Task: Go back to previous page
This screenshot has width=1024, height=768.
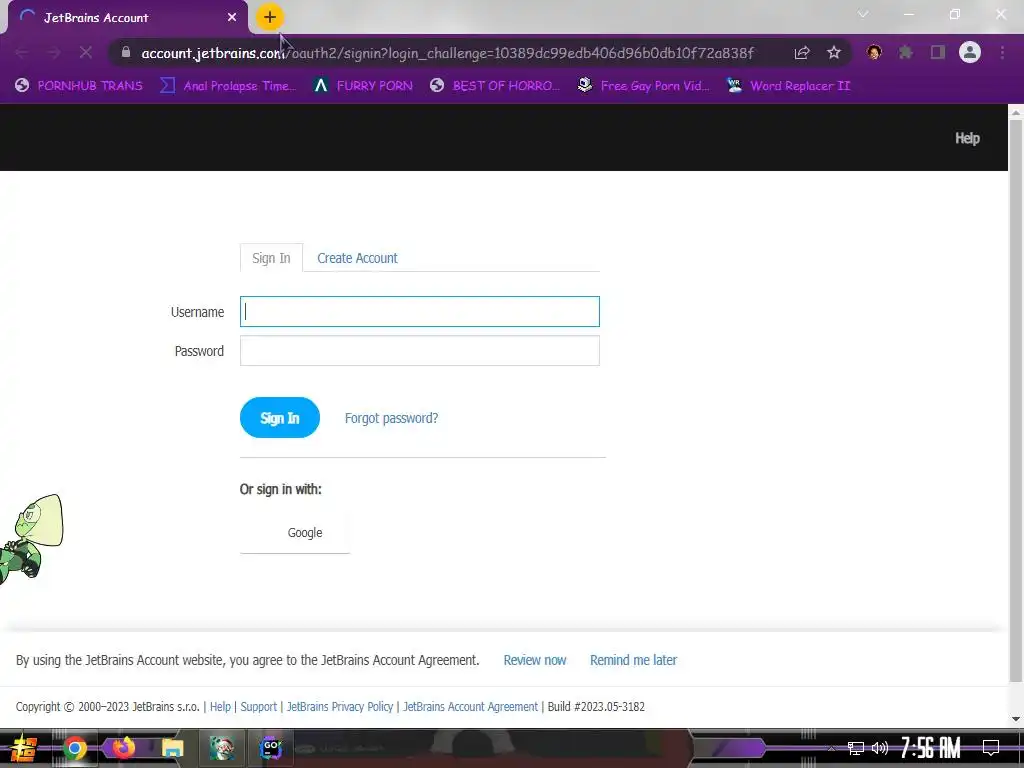Action: tap(22, 52)
